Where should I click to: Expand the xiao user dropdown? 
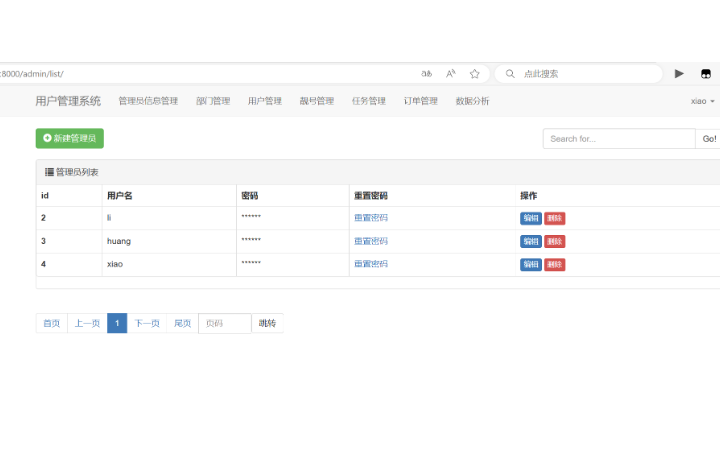[x=703, y=101]
